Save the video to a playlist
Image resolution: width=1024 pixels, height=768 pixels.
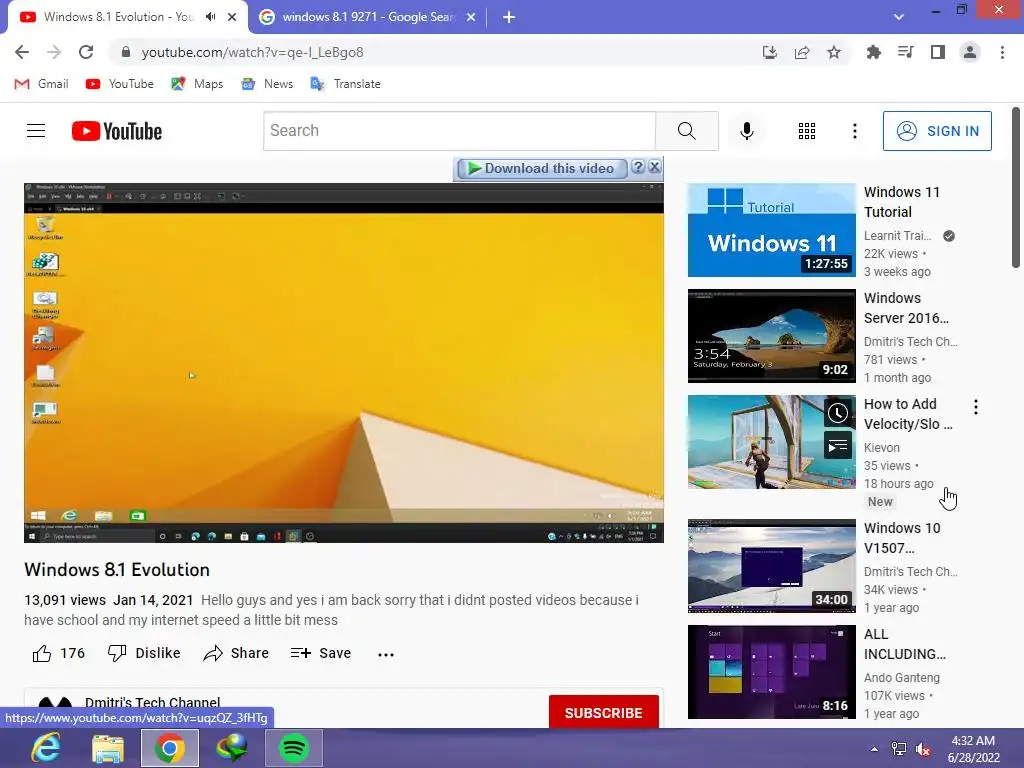[x=321, y=654]
